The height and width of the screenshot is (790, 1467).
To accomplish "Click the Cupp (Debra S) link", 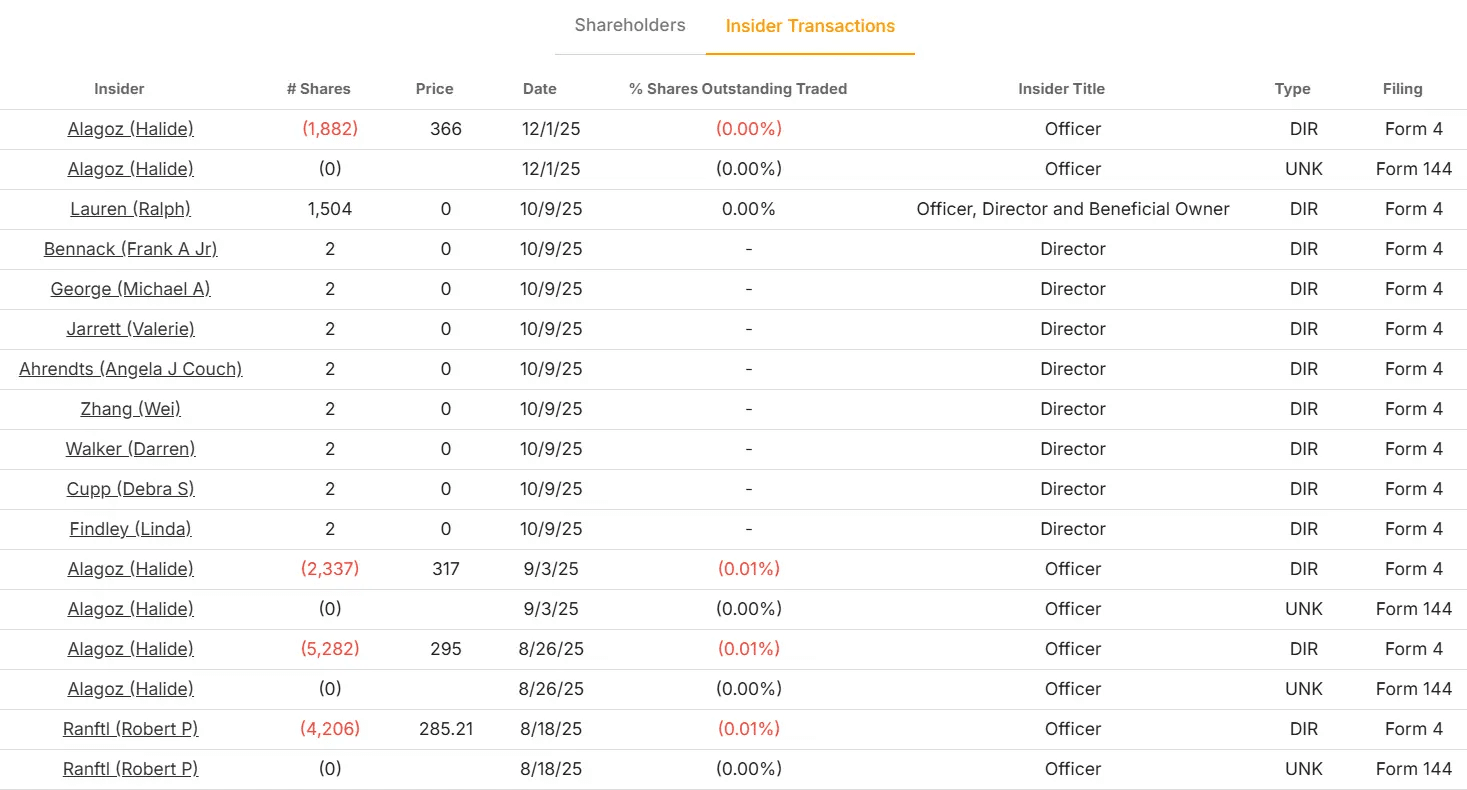I will pos(131,489).
